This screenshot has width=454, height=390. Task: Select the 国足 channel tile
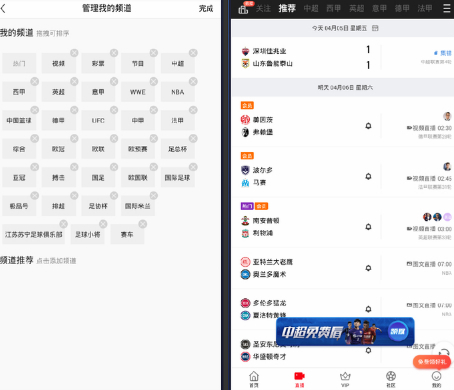98,178
